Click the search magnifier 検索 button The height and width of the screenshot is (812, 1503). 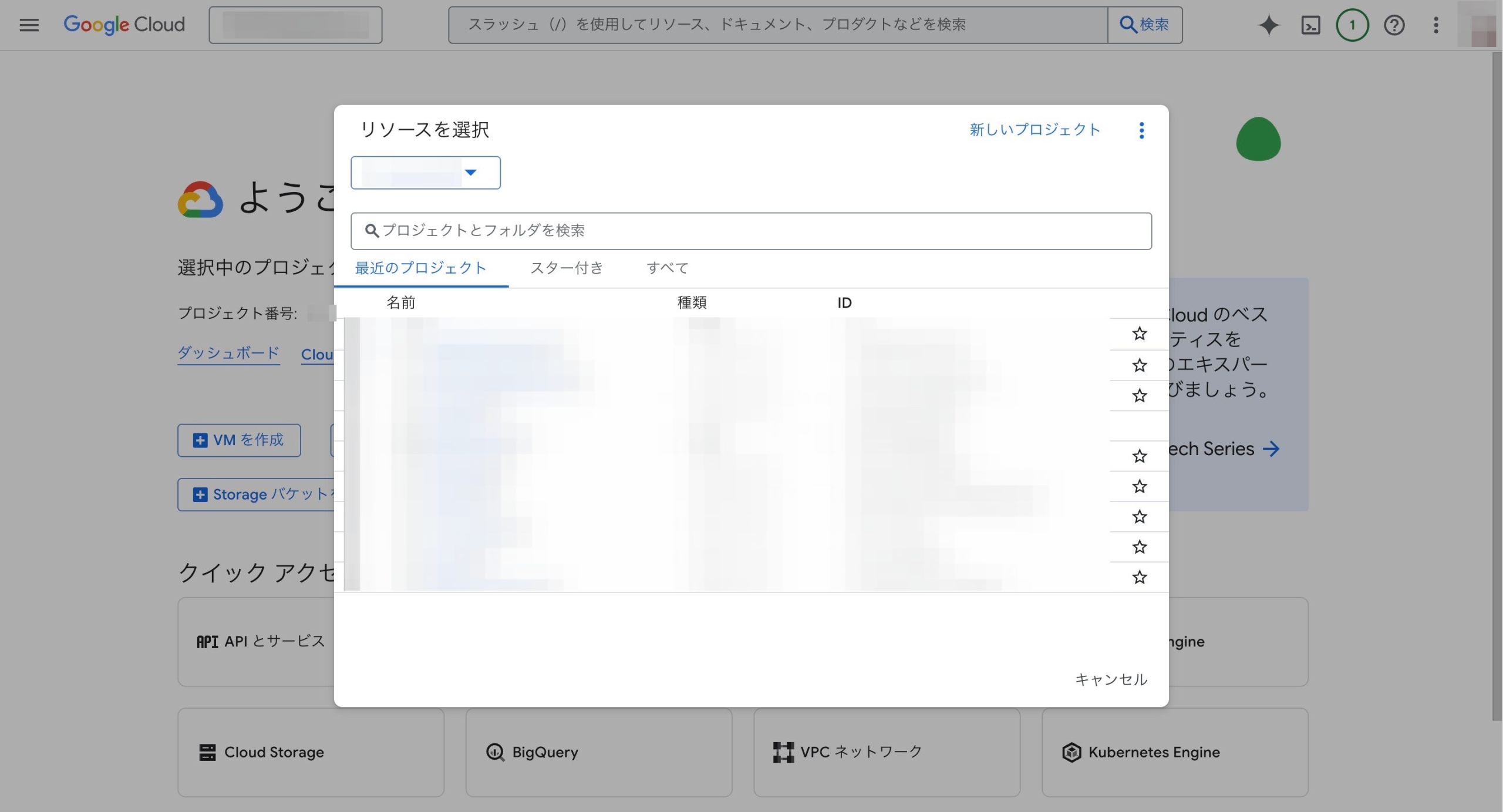click(x=1144, y=25)
